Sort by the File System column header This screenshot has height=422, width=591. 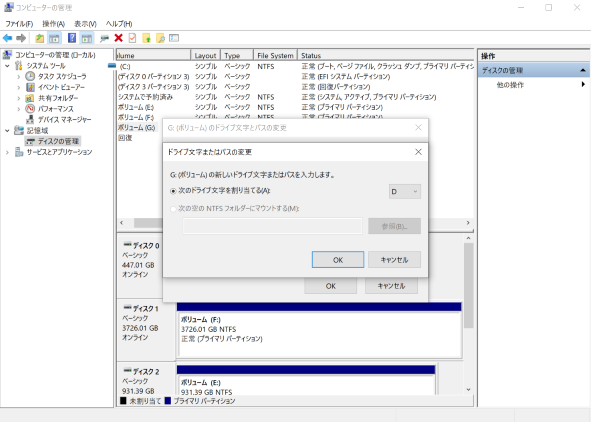point(276,55)
